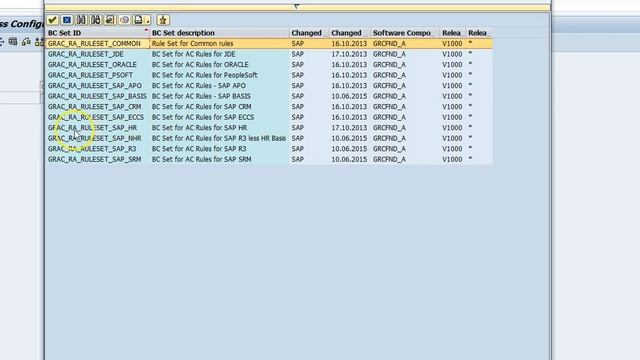Cancel the dialog with the blue X icon
This screenshot has height=360, width=640.
click(x=67, y=20)
